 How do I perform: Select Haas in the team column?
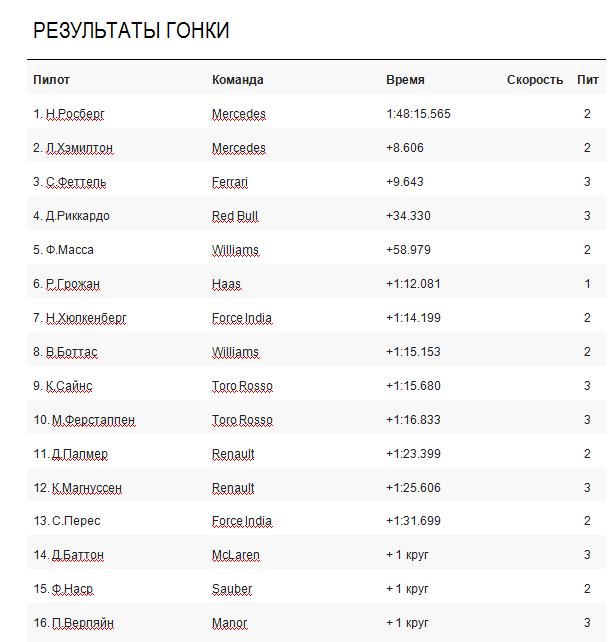[226, 284]
